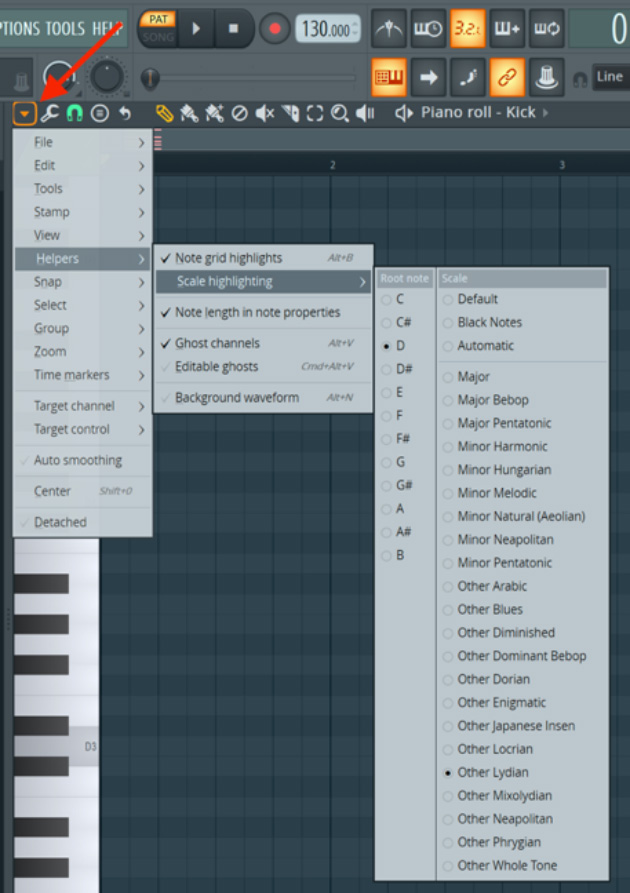Toggle the green magnet snap icon
Image resolution: width=630 pixels, height=893 pixels.
(x=75, y=113)
